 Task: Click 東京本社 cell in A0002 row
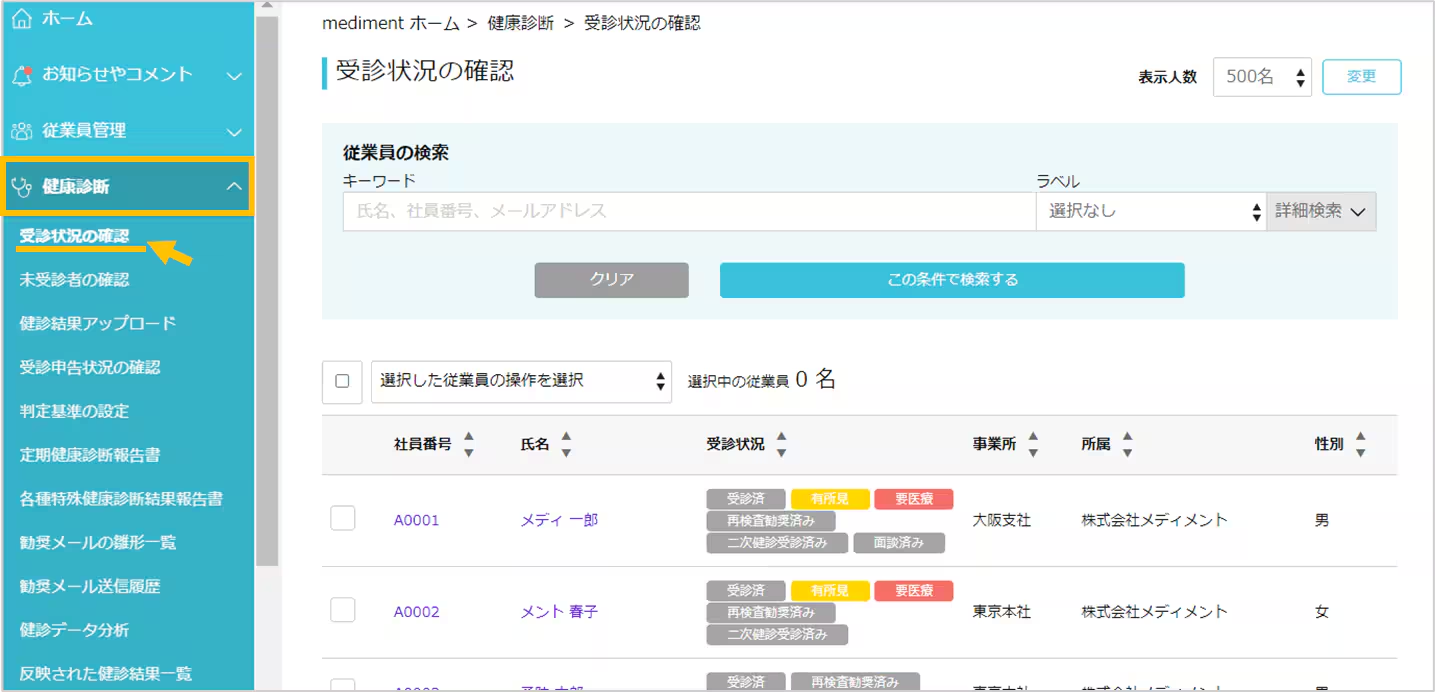coord(1001,612)
